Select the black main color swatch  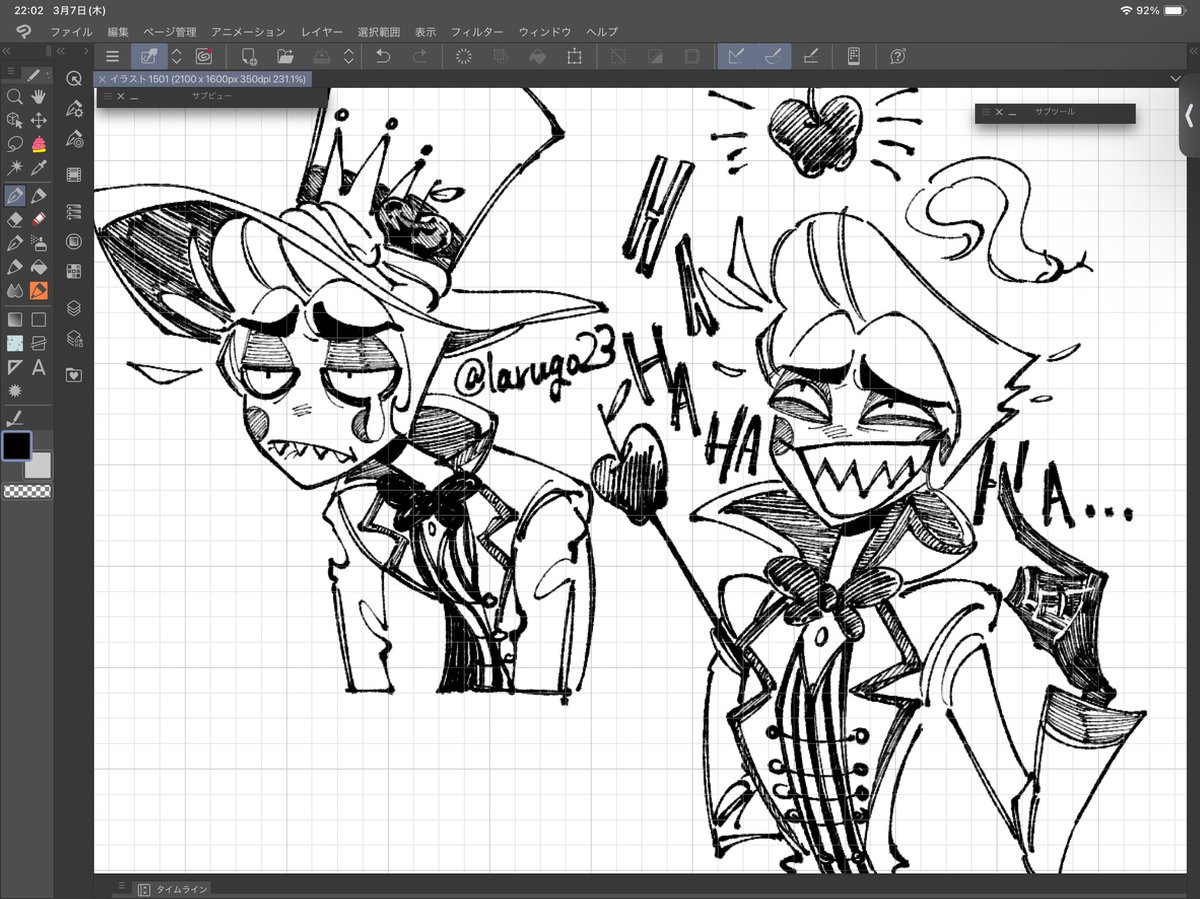[16, 446]
